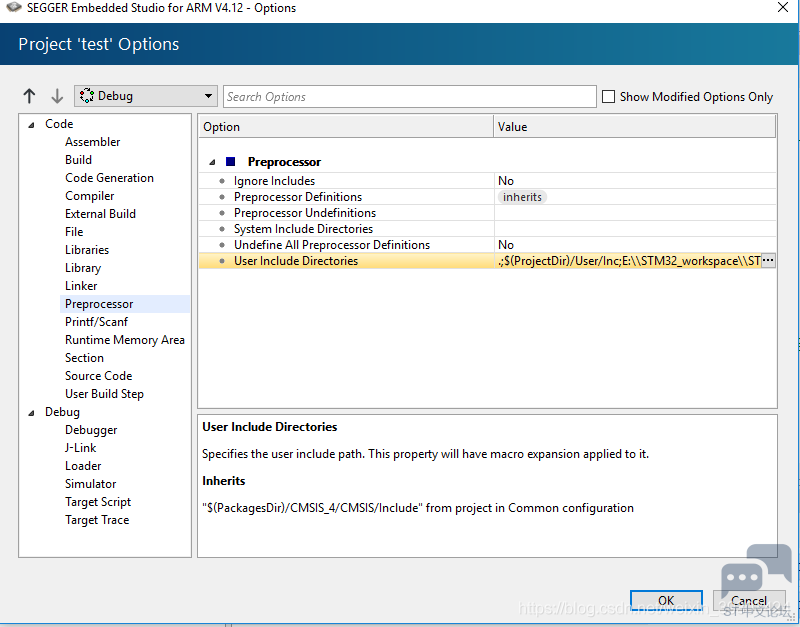Open the Debug configuration dropdown
This screenshot has height=627, width=800.
pyautogui.click(x=146, y=96)
